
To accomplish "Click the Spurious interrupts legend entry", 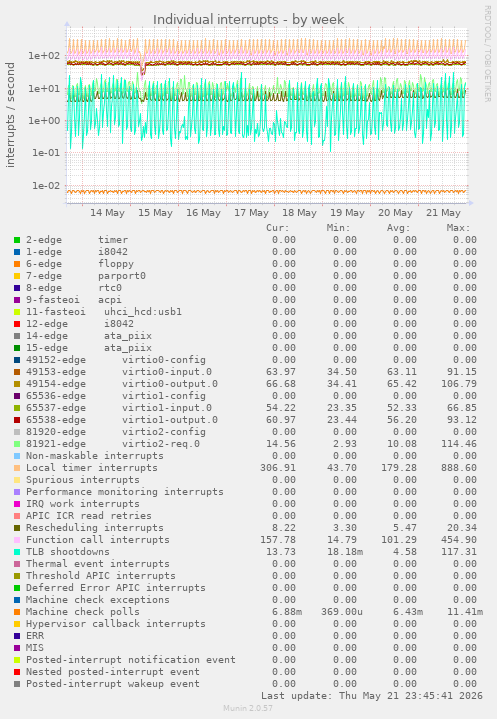I will coord(83,480).
